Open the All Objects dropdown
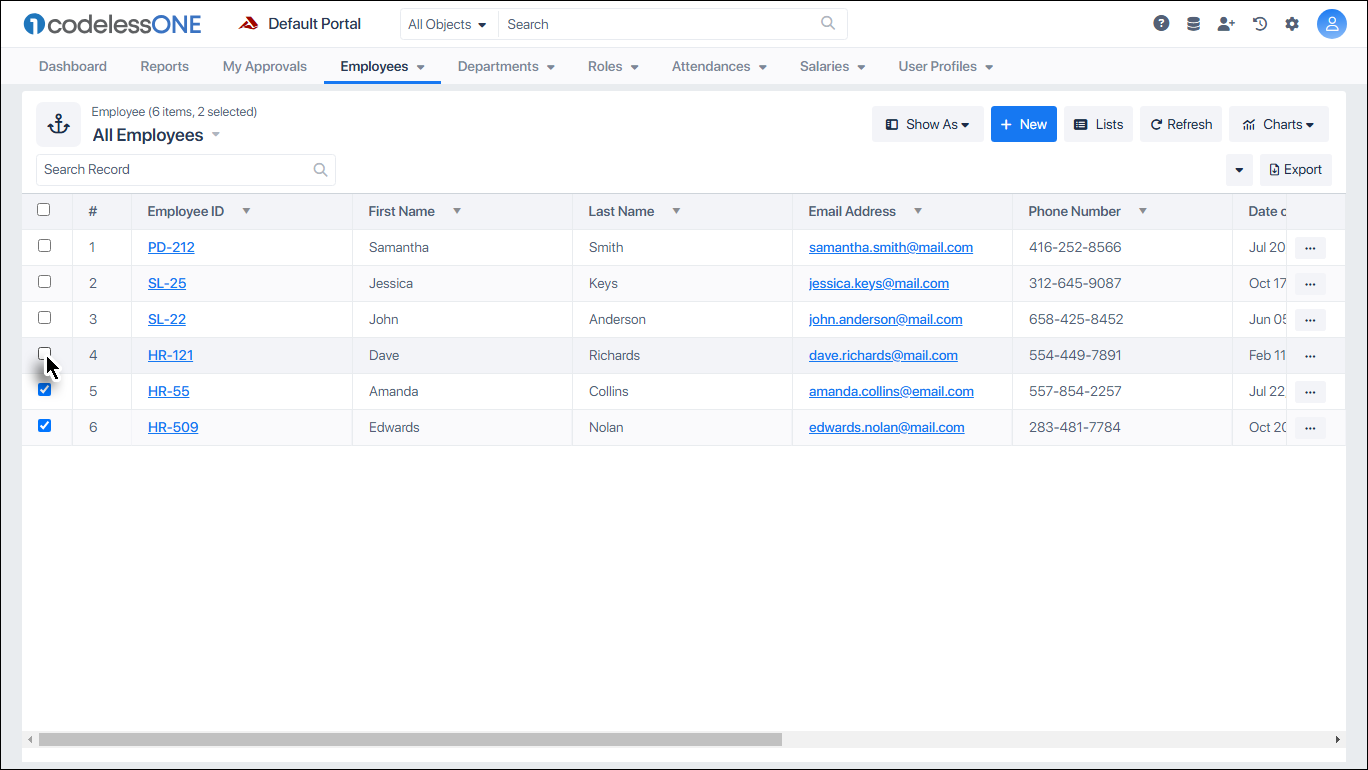 click(447, 23)
